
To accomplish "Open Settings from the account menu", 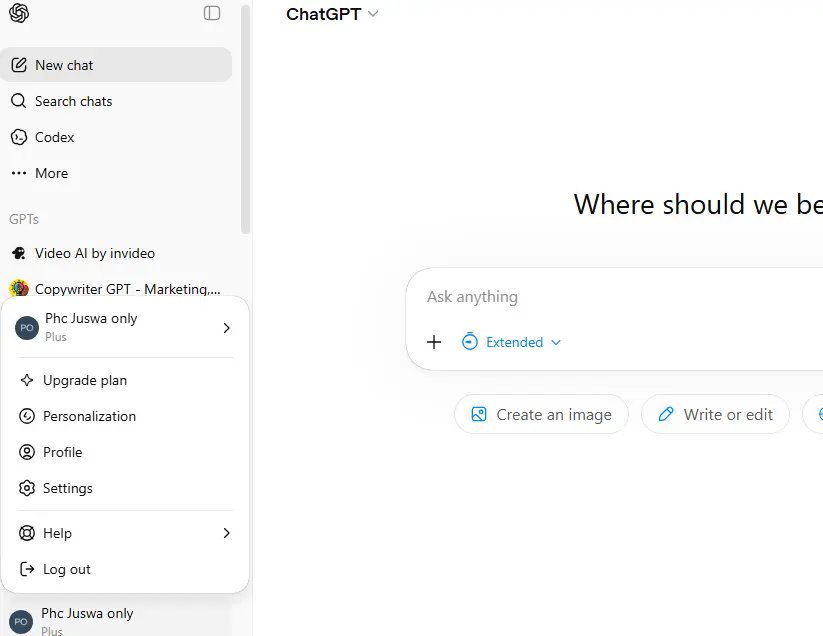I will 124,488.
